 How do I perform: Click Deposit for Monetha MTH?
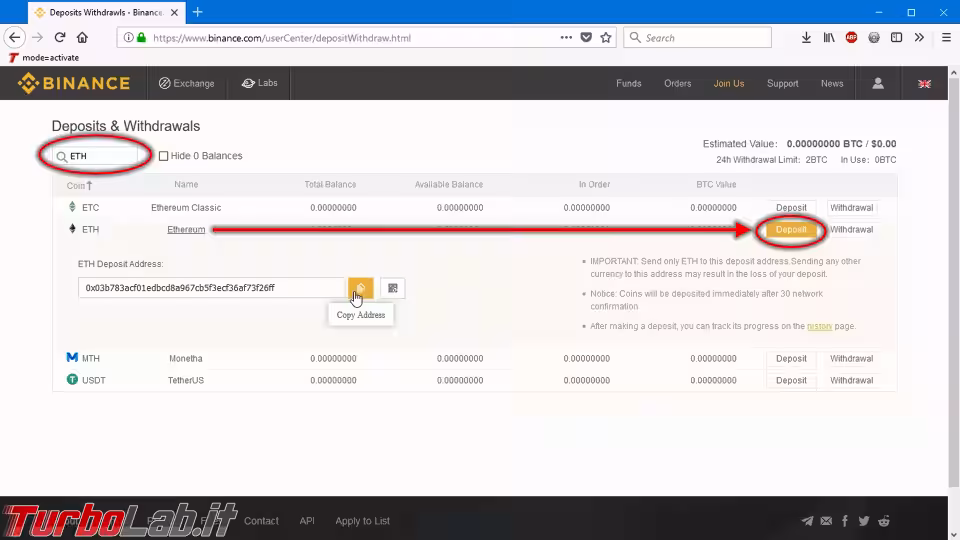point(791,359)
